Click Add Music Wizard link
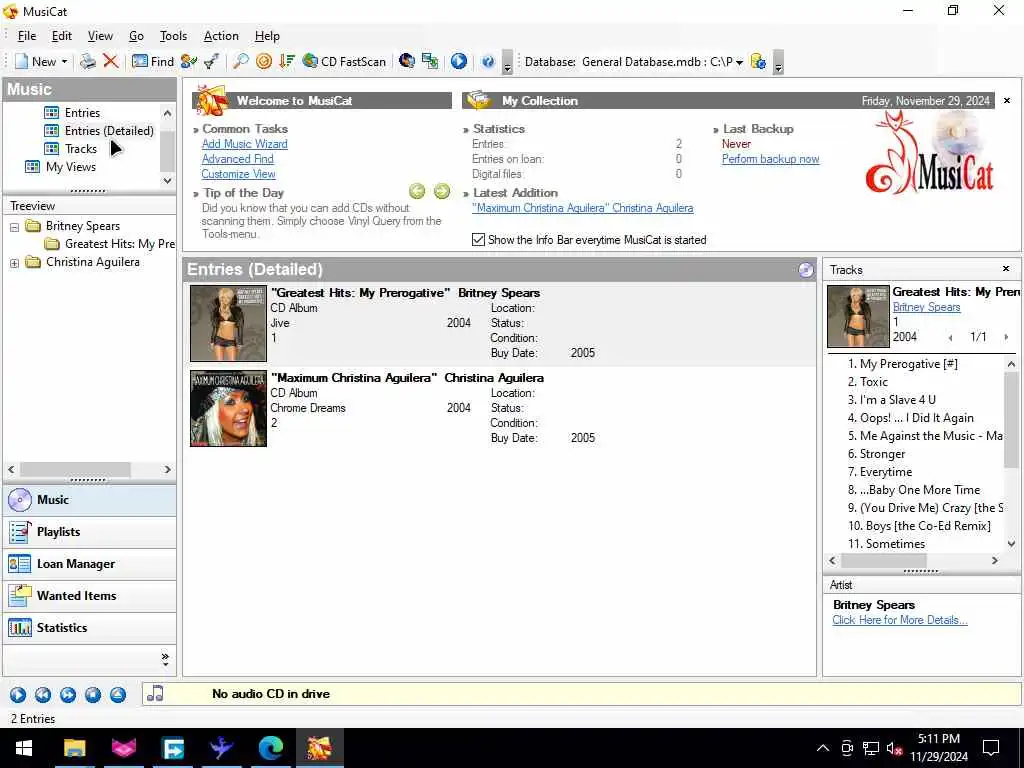 245,144
